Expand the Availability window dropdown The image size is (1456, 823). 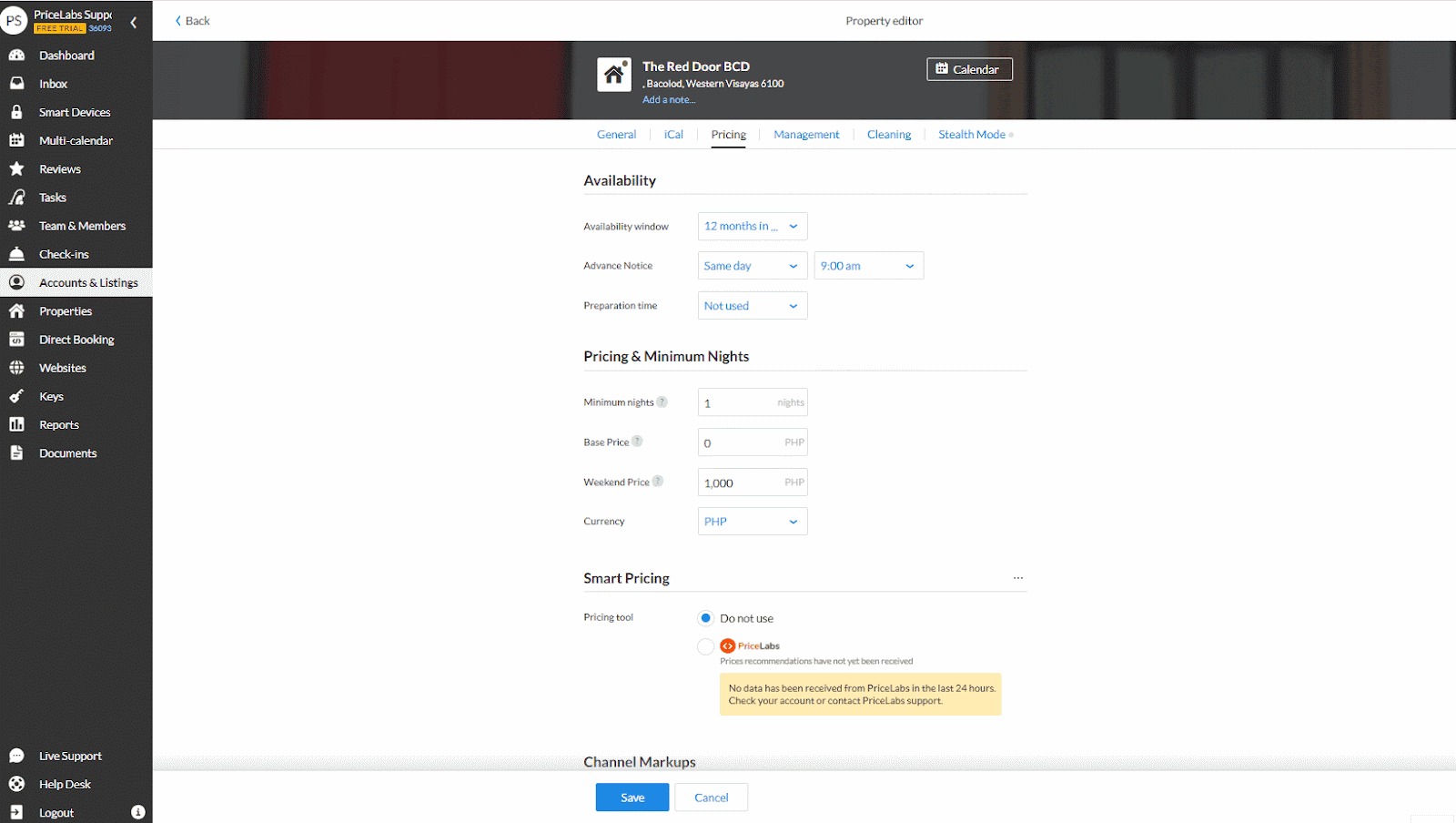click(752, 227)
